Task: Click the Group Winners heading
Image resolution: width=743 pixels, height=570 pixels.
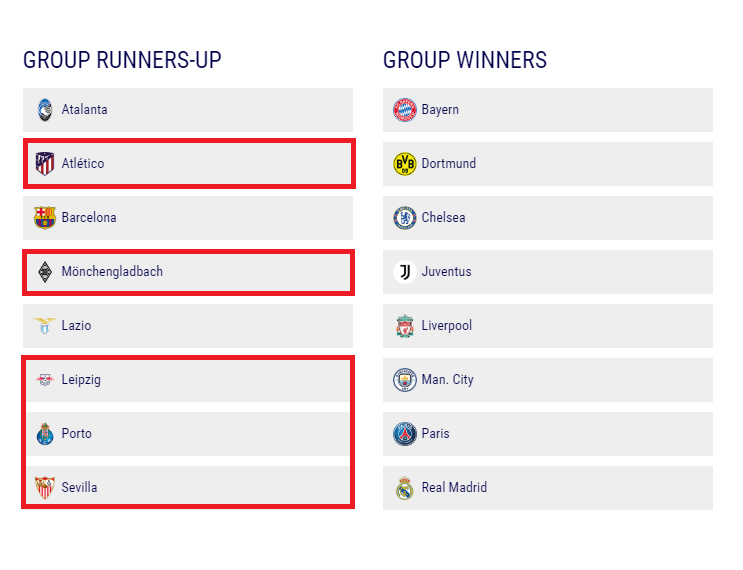Action: coord(465,60)
